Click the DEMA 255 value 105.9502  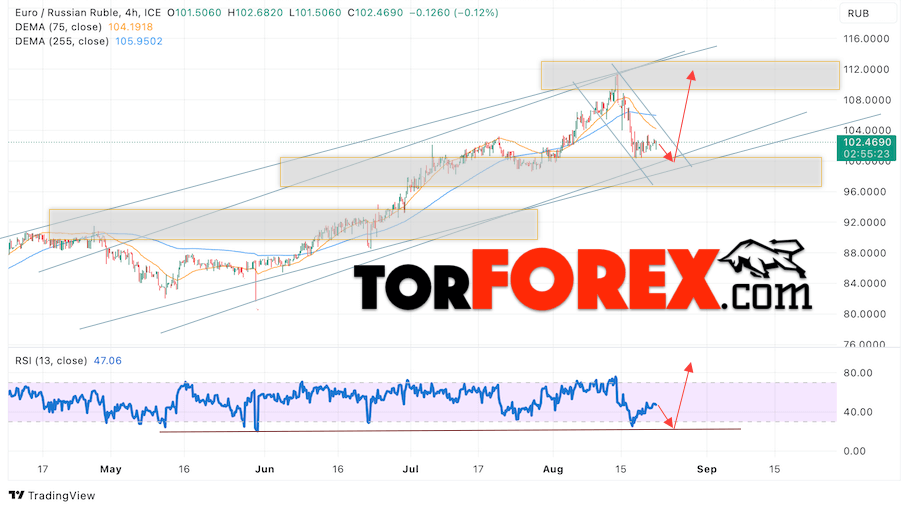139,41
